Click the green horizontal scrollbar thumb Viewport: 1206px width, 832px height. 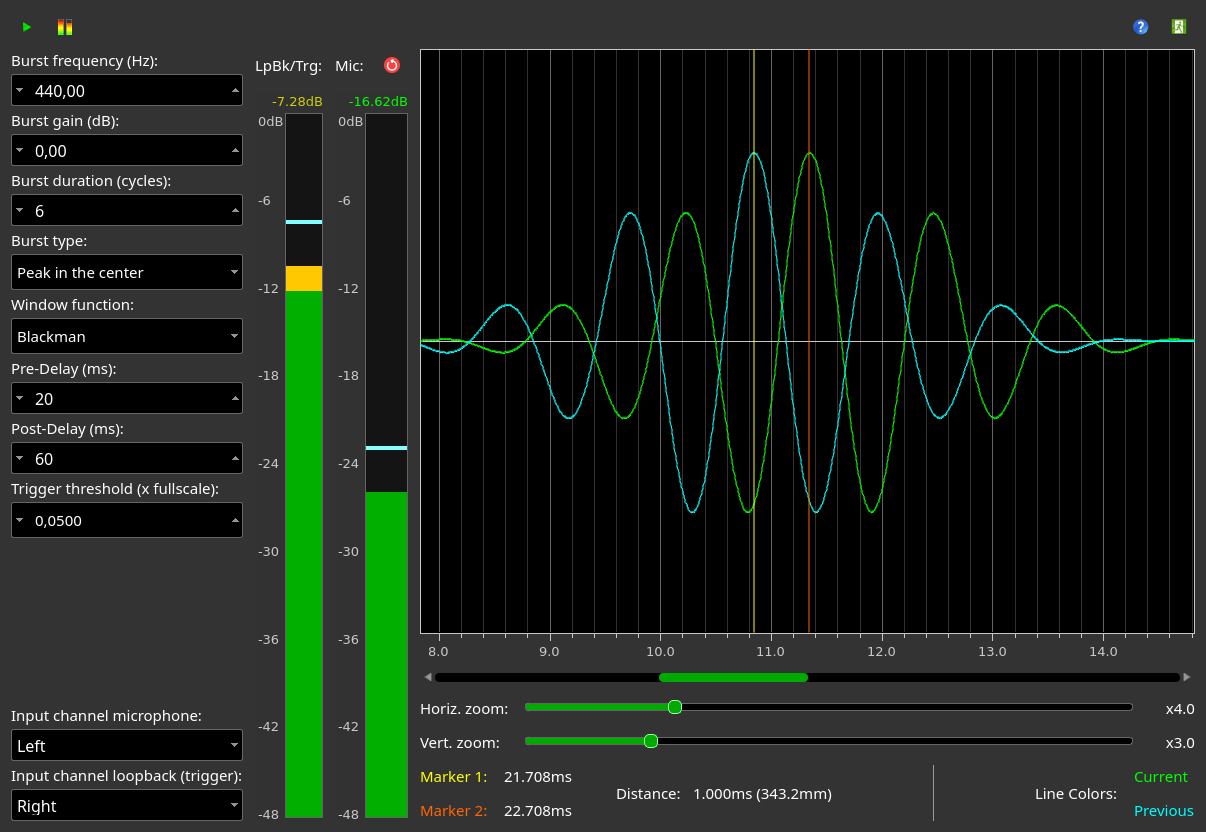[733, 677]
